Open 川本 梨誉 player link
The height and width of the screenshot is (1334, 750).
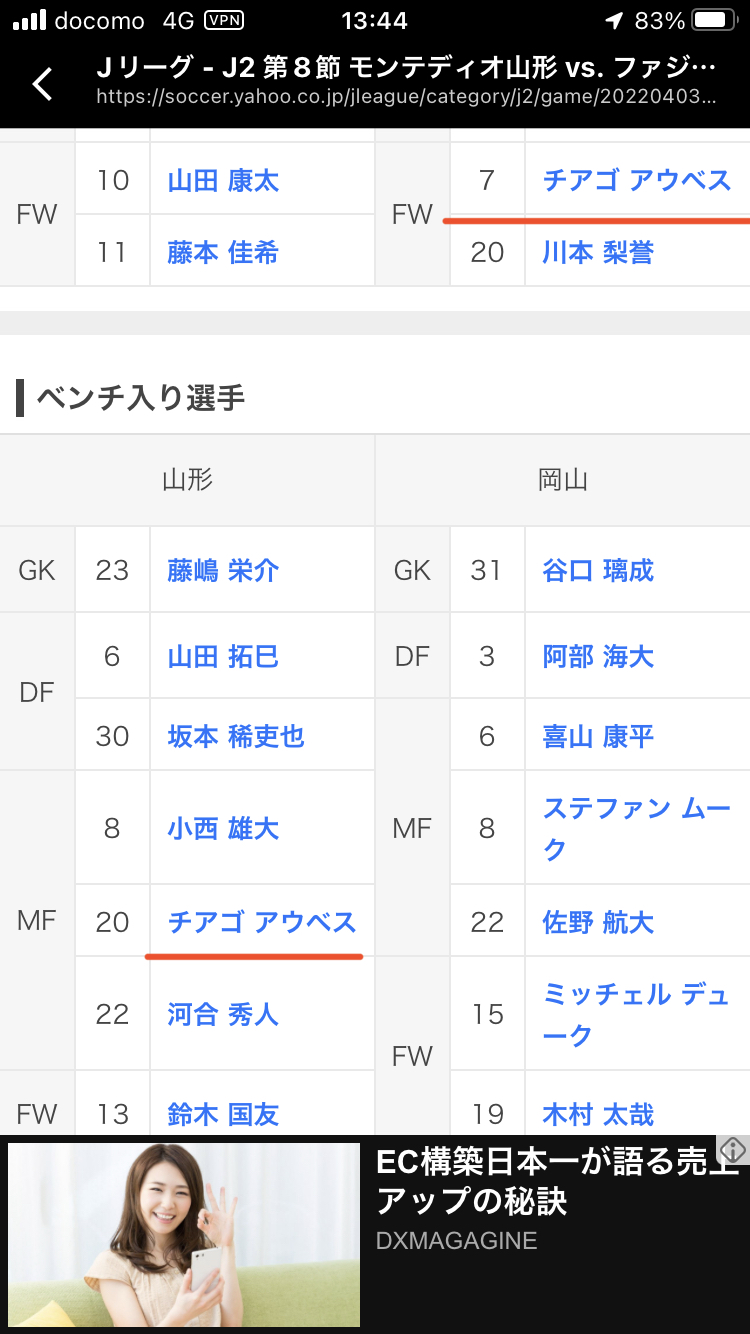598,252
